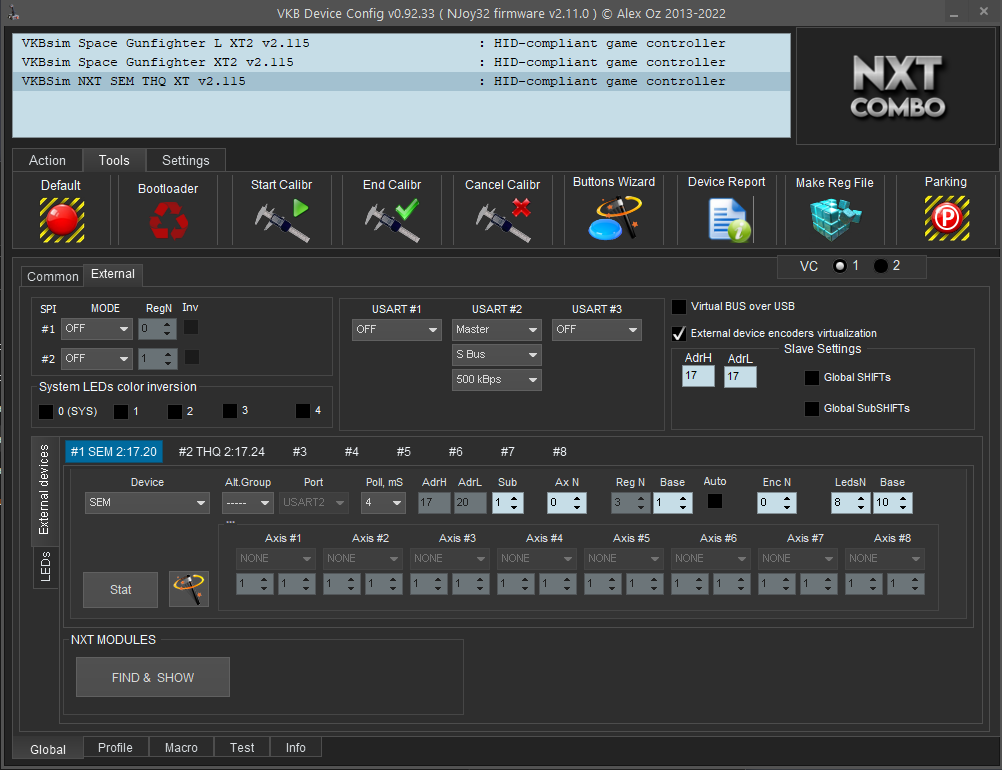The height and width of the screenshot is (770, 1002).
Task: Expand the USART #1 dropdown
Action: pos(397,330)
